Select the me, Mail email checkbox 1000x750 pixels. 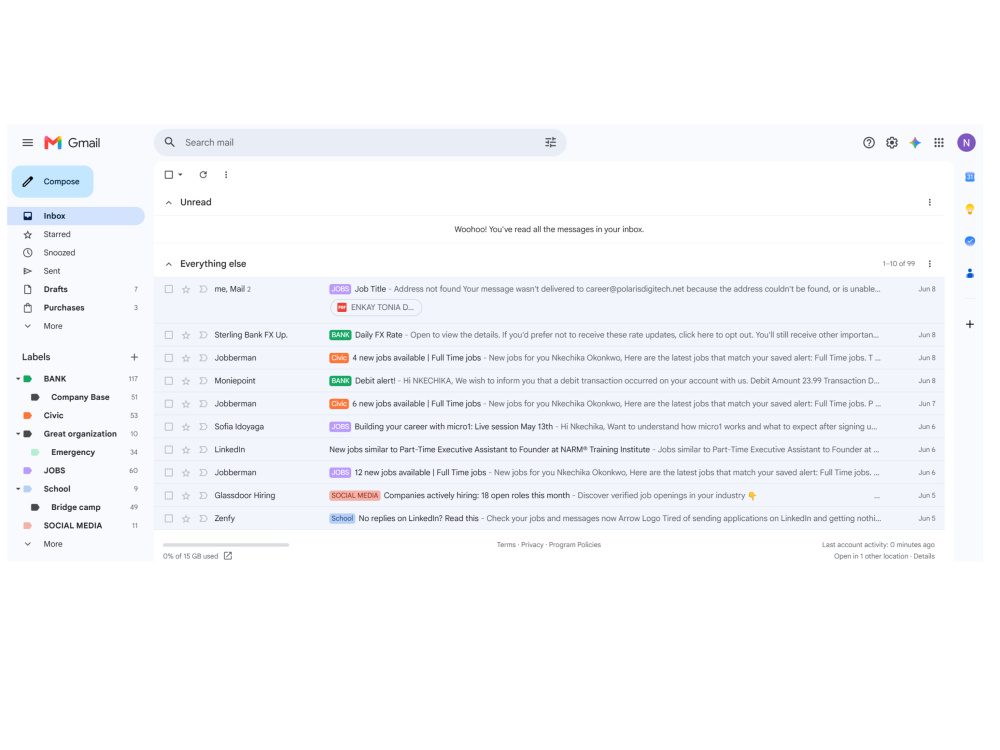[168, 289]
